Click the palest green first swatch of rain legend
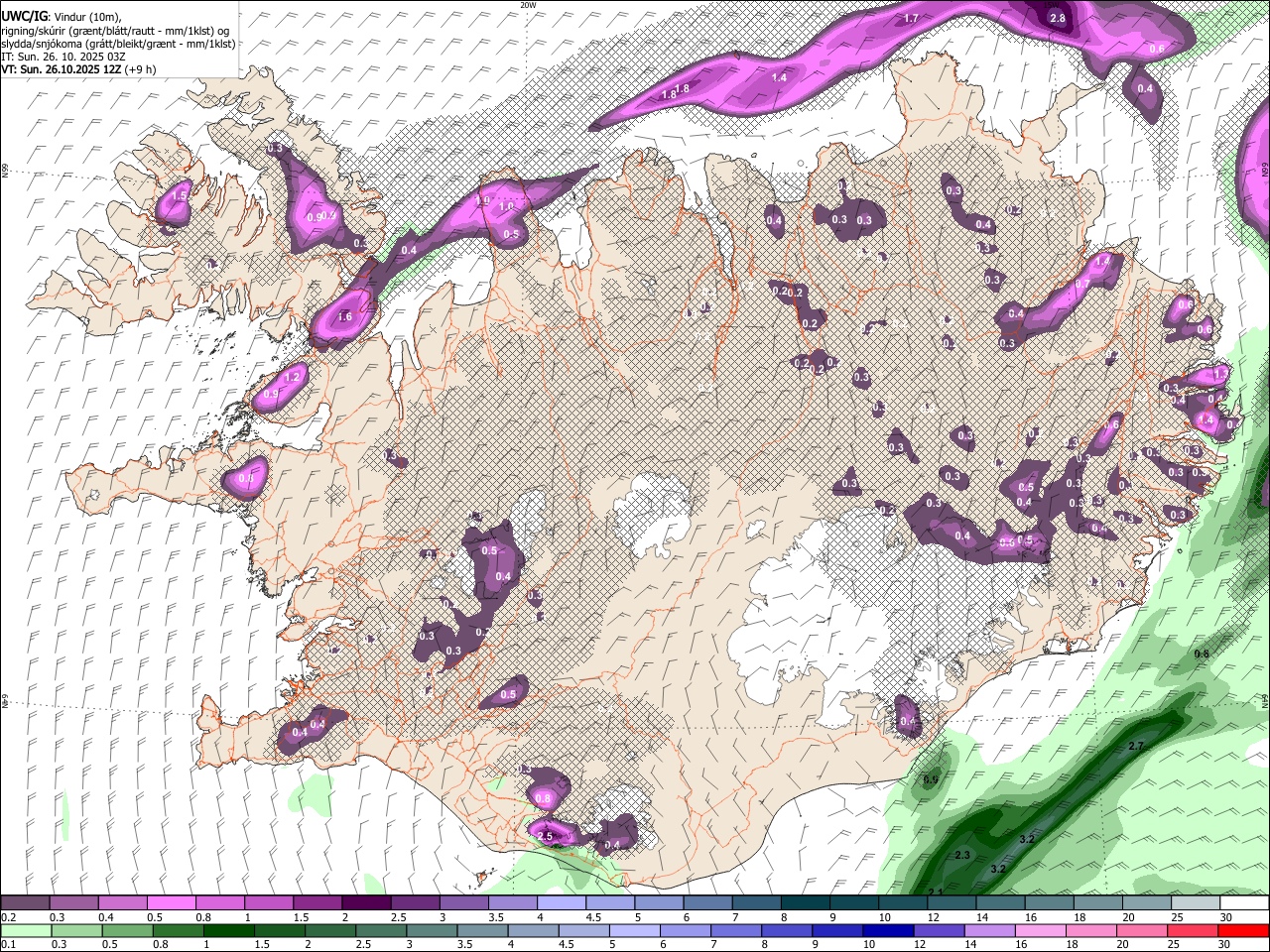Image resolution: width=1270 pixels, height=952 pixels. [x=25, y=930]
